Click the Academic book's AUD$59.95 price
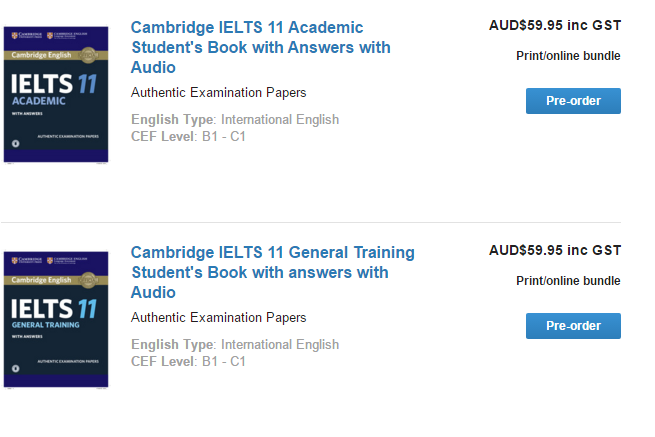This screenshot has width=655, height=437. click(554, 26)
